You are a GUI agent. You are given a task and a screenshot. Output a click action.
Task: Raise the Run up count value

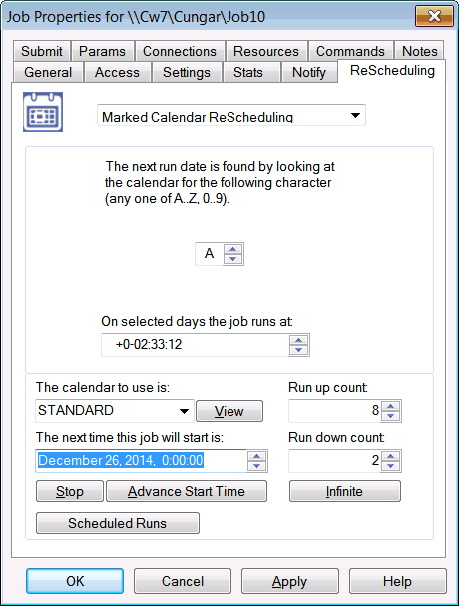391,406
